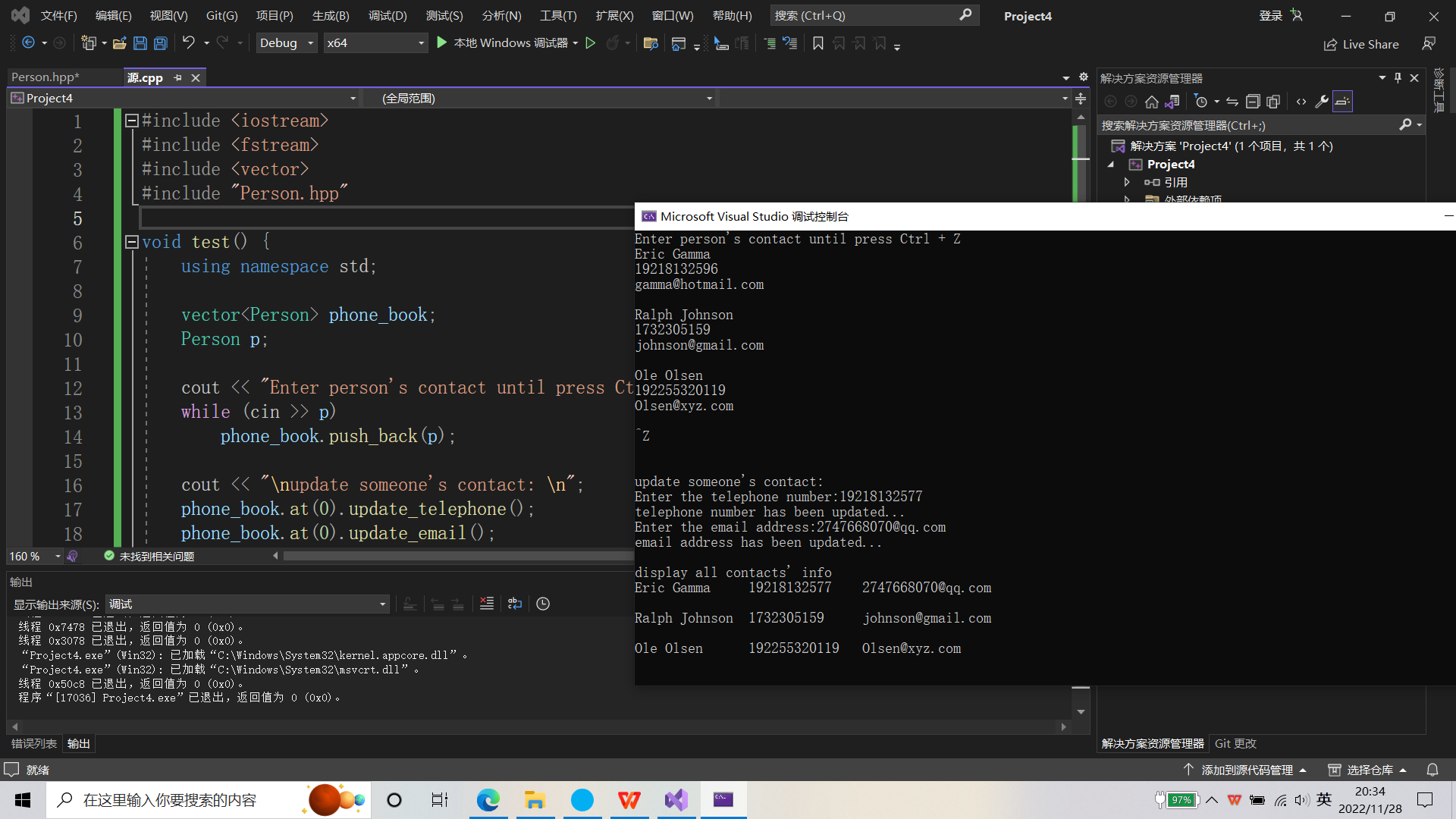Click Solution Explorer home icon
Viewport: 1456px width, 819px height.
pos(1151,102)
